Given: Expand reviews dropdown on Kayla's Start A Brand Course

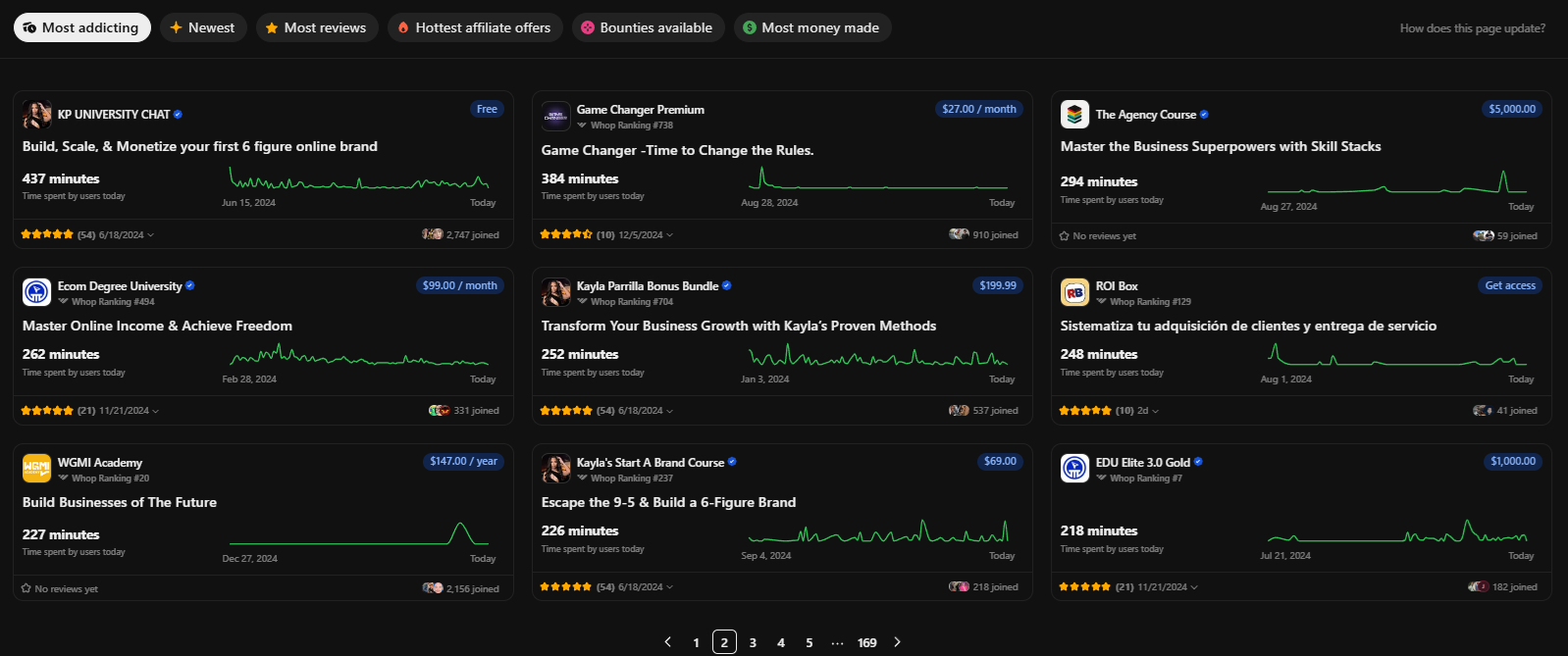Looking at the screenshot, I should 669,587.
